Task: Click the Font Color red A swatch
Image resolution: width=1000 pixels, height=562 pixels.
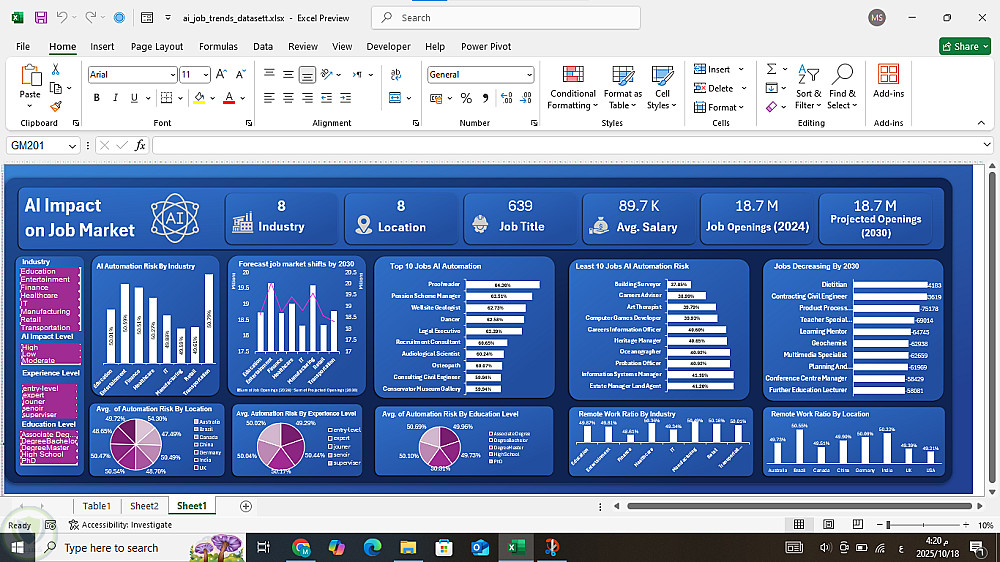Action: (x=229, y=98)
